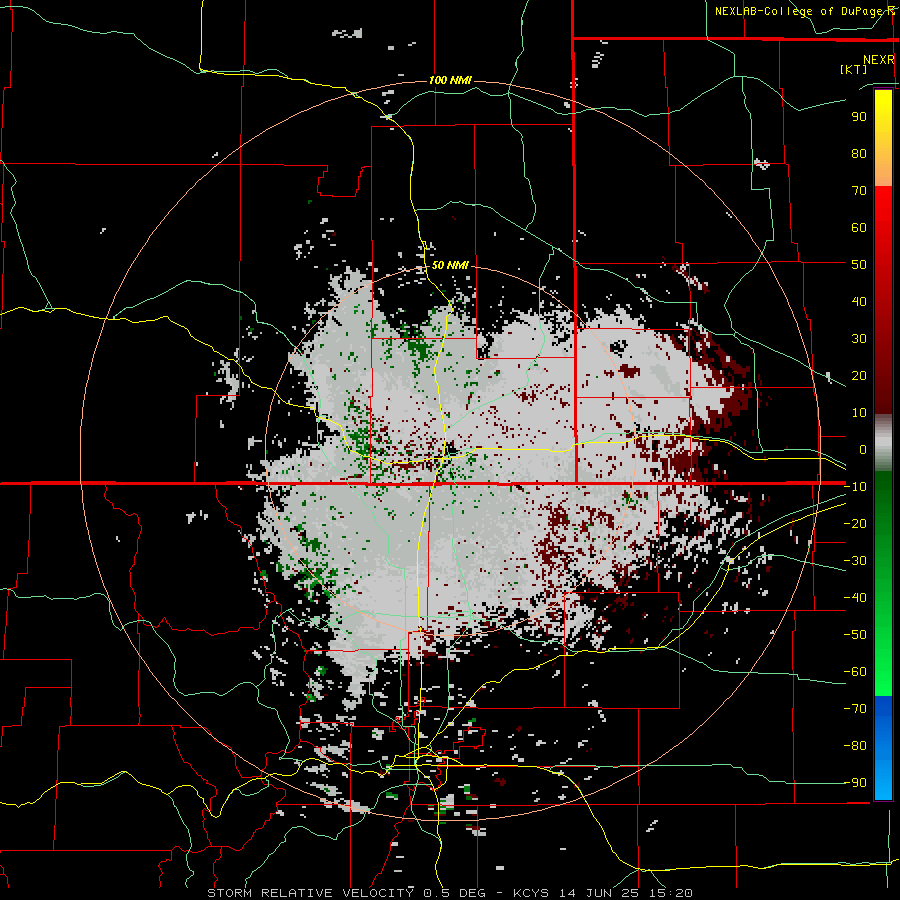Click the -90 scale value

[855, 783]
